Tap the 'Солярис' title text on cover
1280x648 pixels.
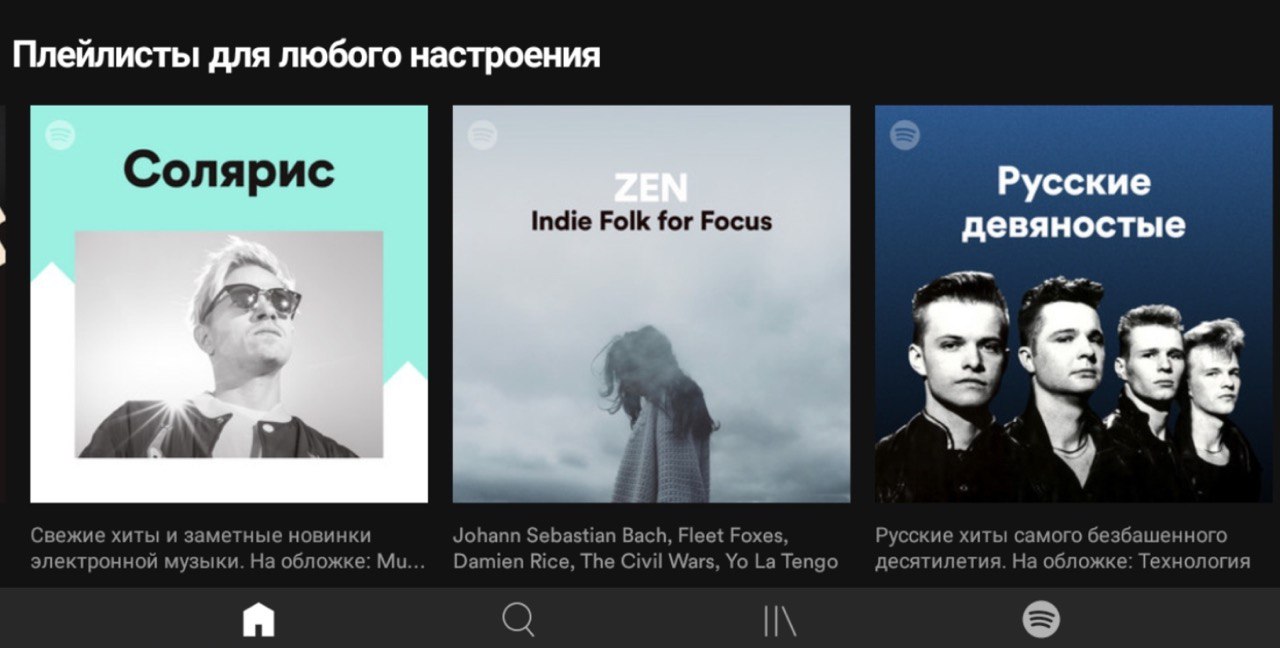[x=229, y=171]
